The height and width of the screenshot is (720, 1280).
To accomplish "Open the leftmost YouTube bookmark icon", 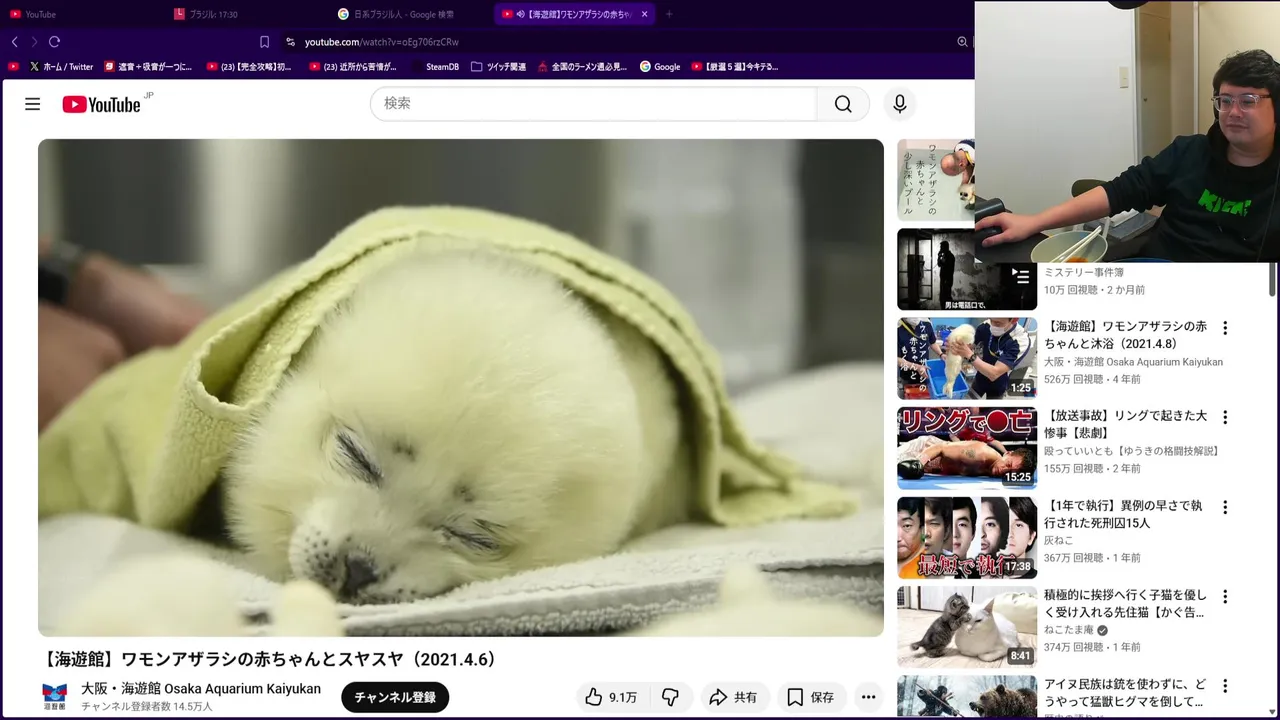I will coord(13,67).
